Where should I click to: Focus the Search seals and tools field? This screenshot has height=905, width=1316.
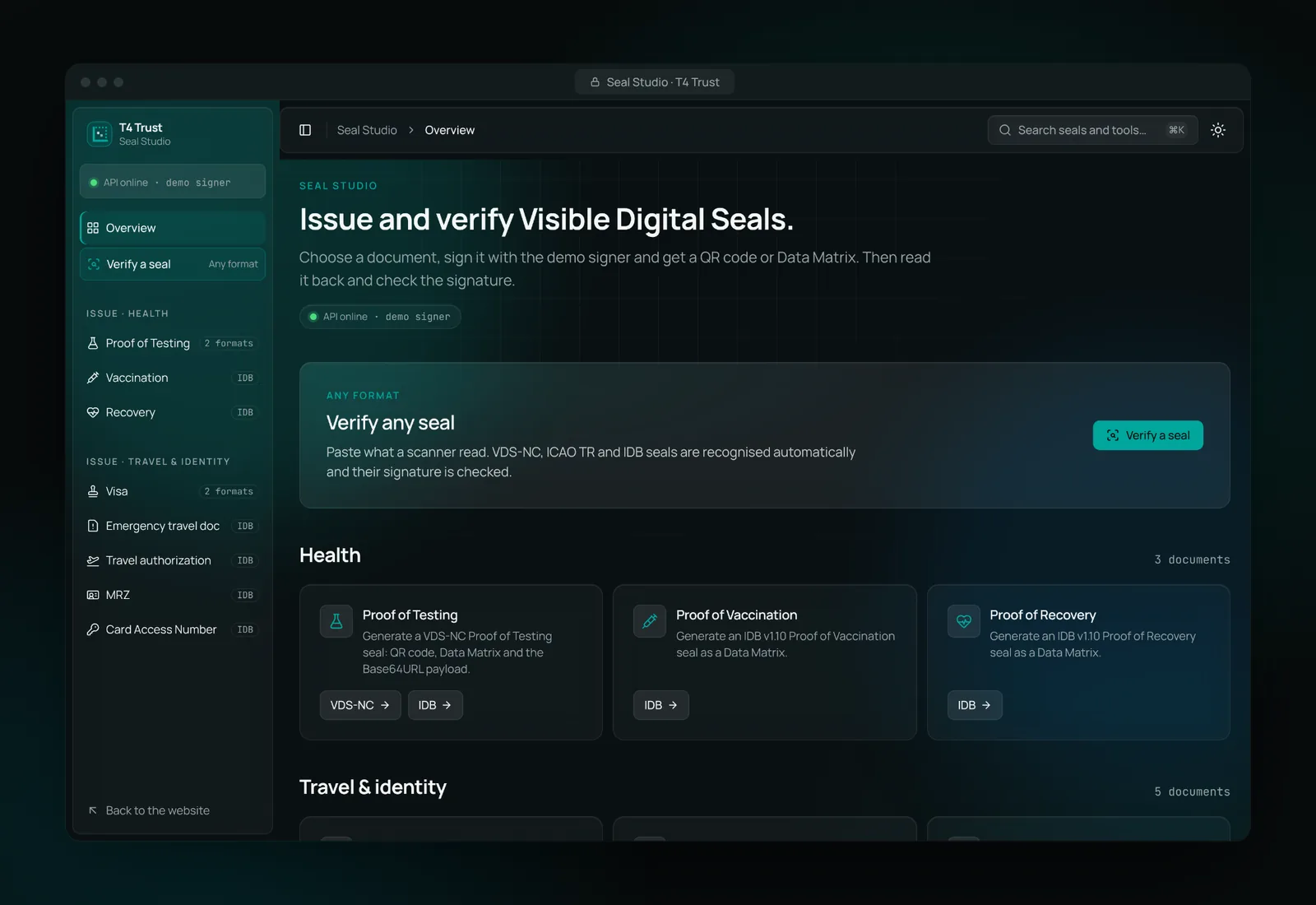[x=1092, y=130]
